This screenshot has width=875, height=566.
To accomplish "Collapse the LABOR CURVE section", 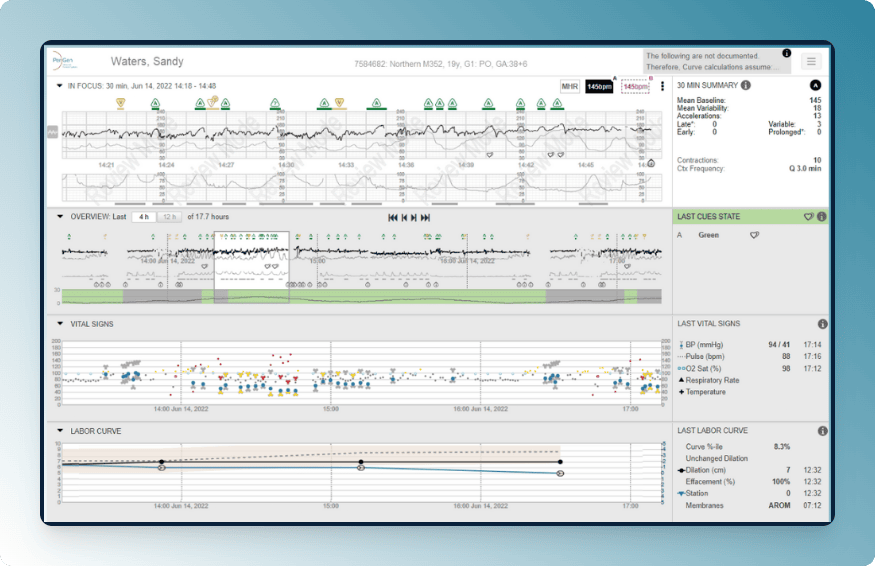I will (59, 431).
